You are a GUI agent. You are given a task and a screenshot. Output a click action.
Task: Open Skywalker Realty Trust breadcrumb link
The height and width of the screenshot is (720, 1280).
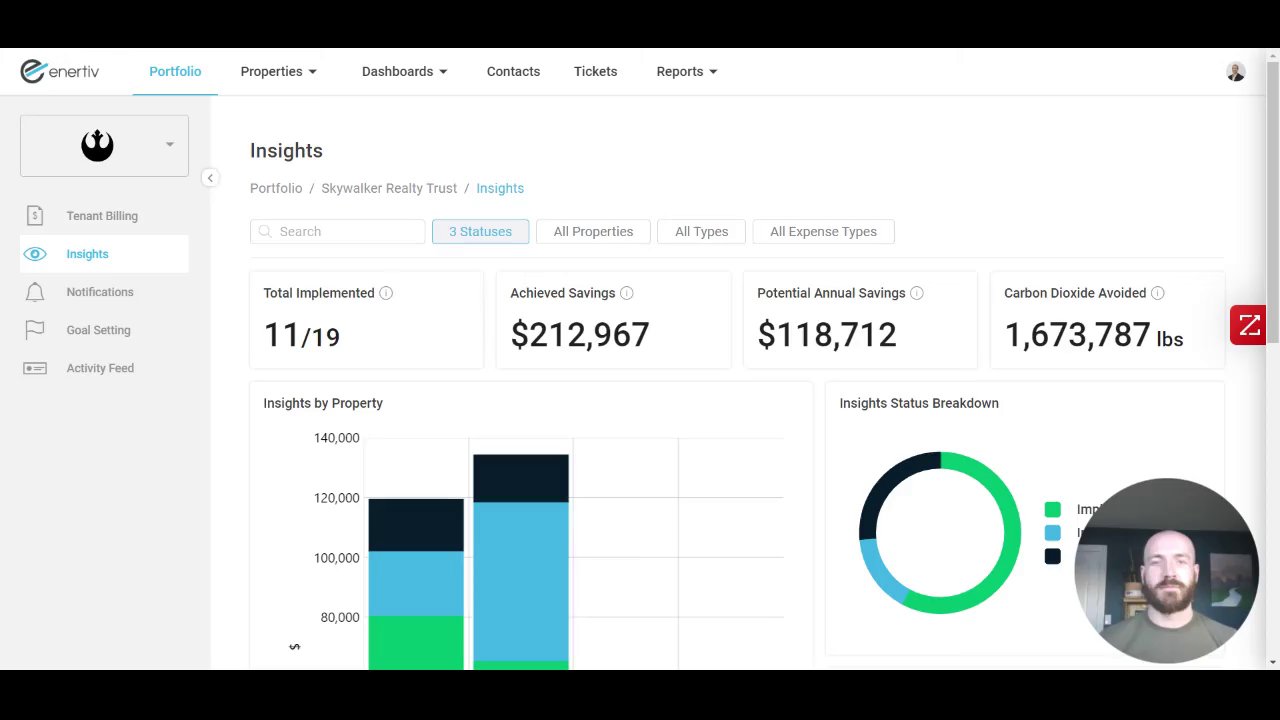click(x=389, y=188)
